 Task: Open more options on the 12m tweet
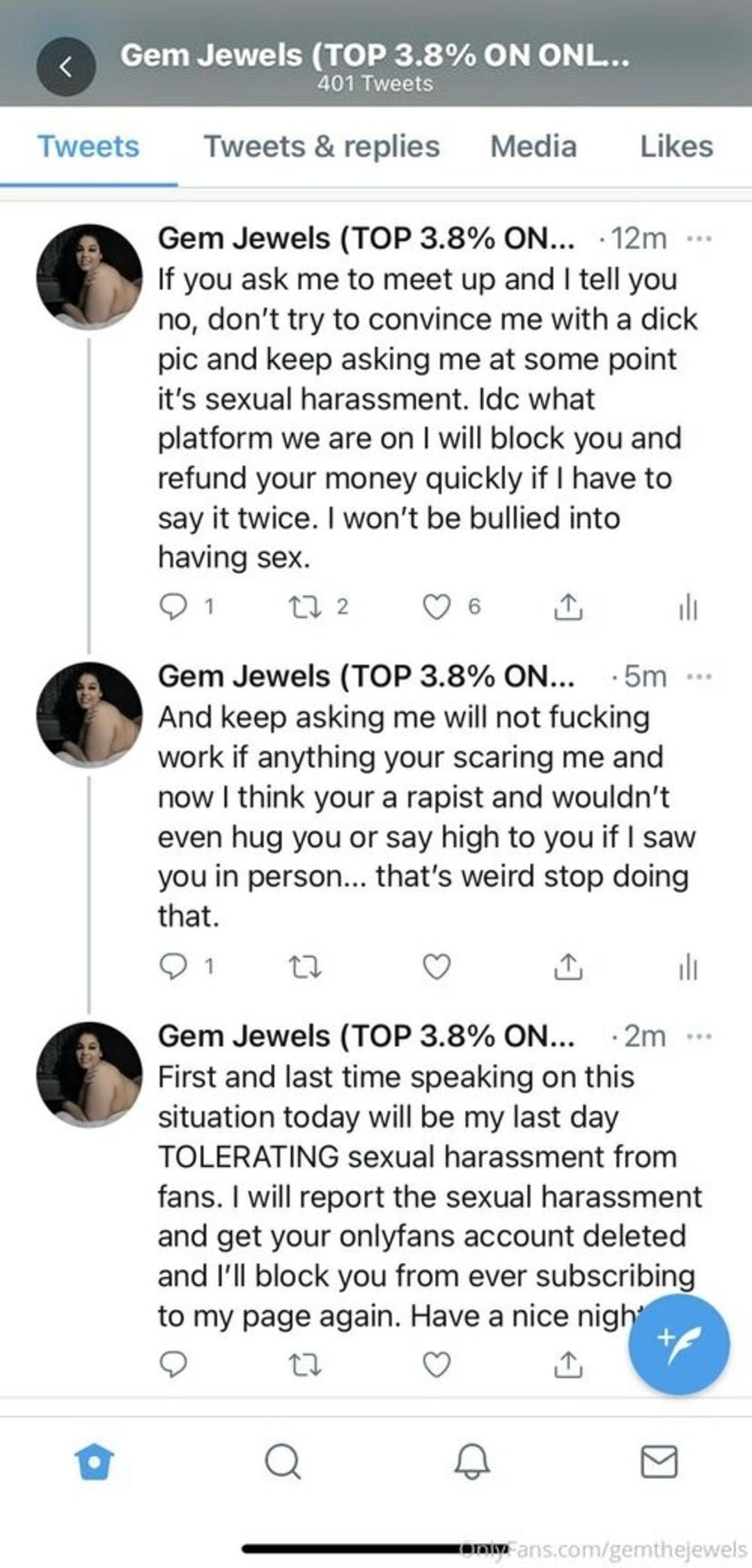coord(698,239)
